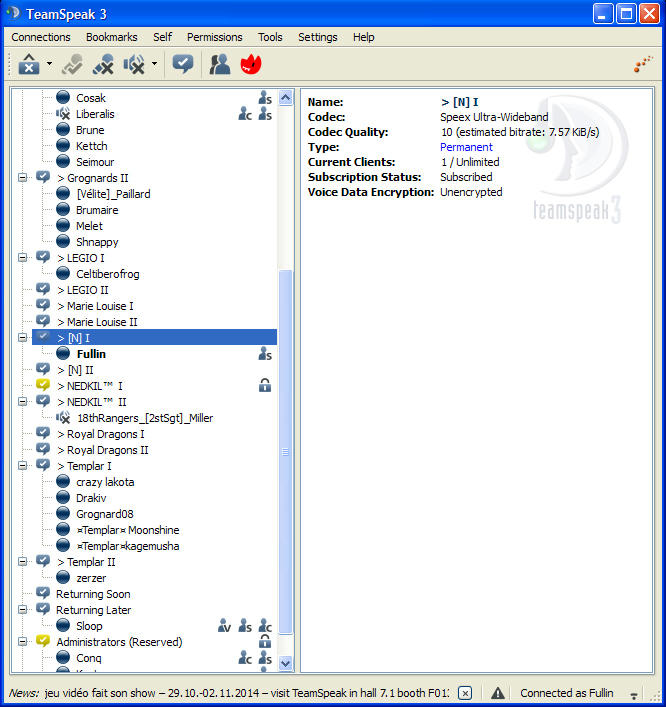Open the Self menu

pos(162,37)
